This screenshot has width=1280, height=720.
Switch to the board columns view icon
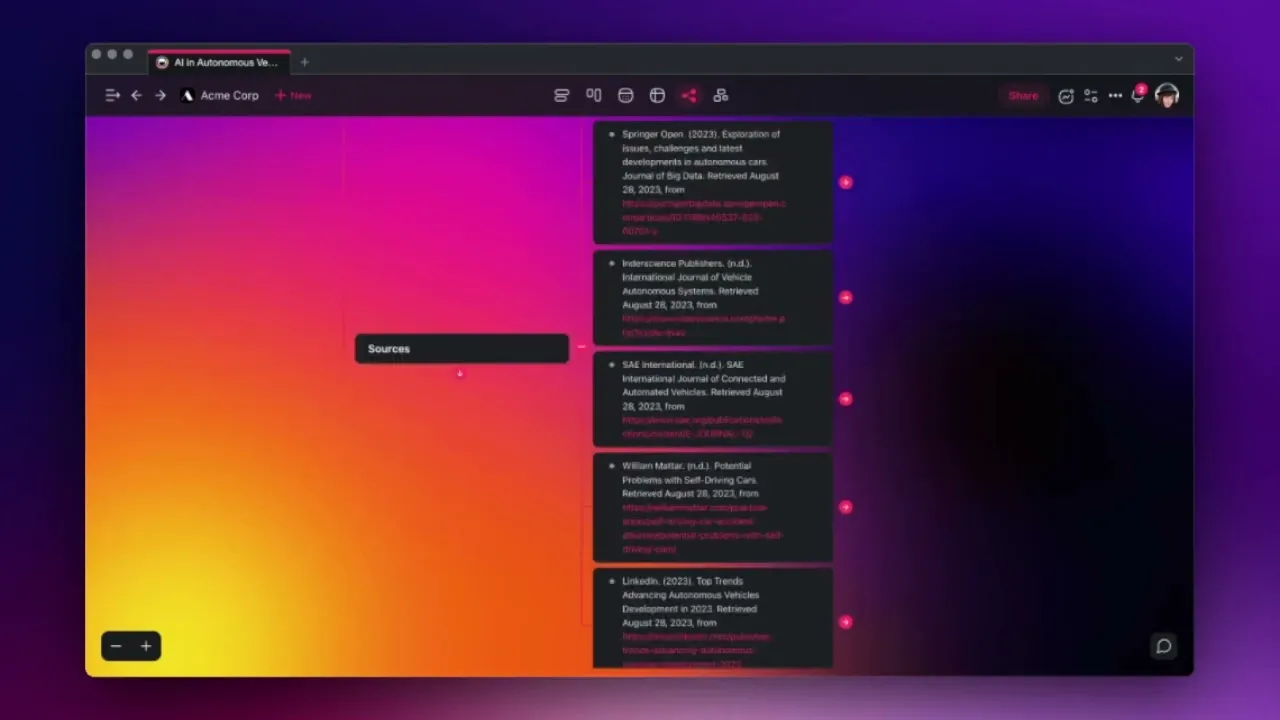(x=594, y=96)
